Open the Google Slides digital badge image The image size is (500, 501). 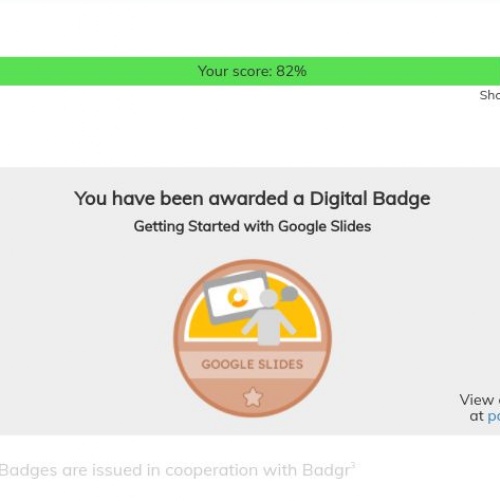click(252, 338)
